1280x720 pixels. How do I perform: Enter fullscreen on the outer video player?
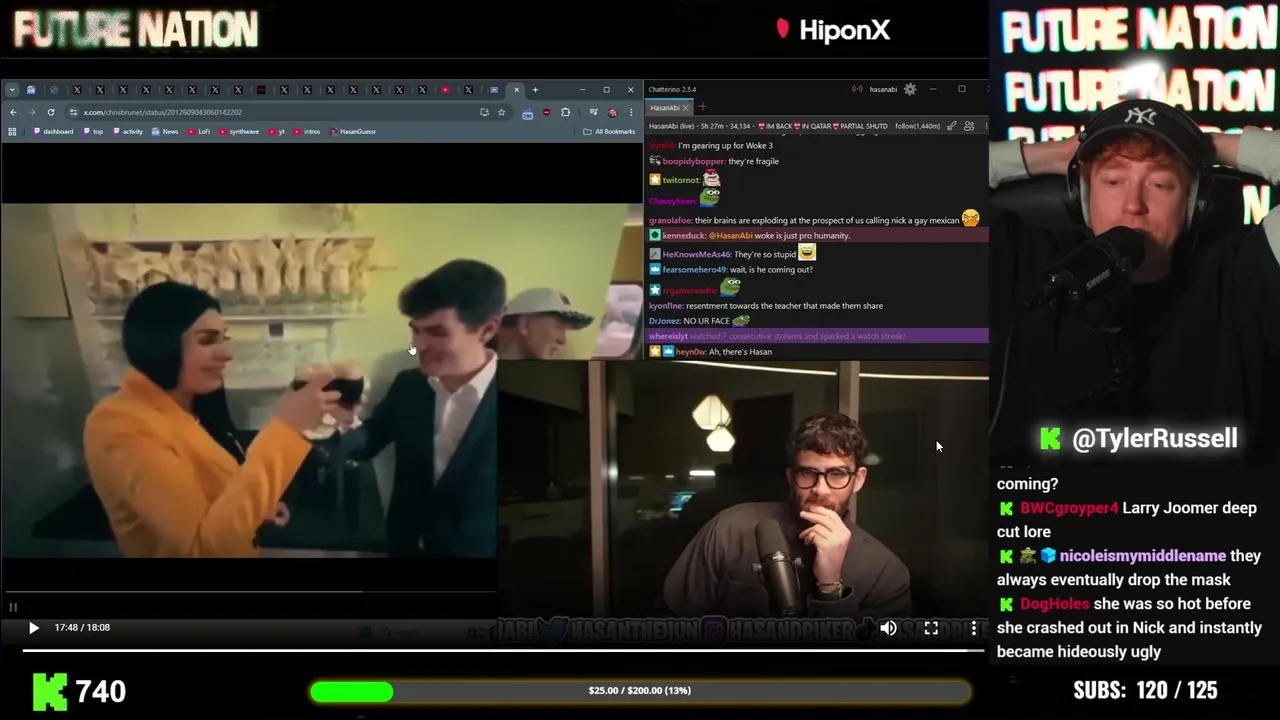click(931, 628)
